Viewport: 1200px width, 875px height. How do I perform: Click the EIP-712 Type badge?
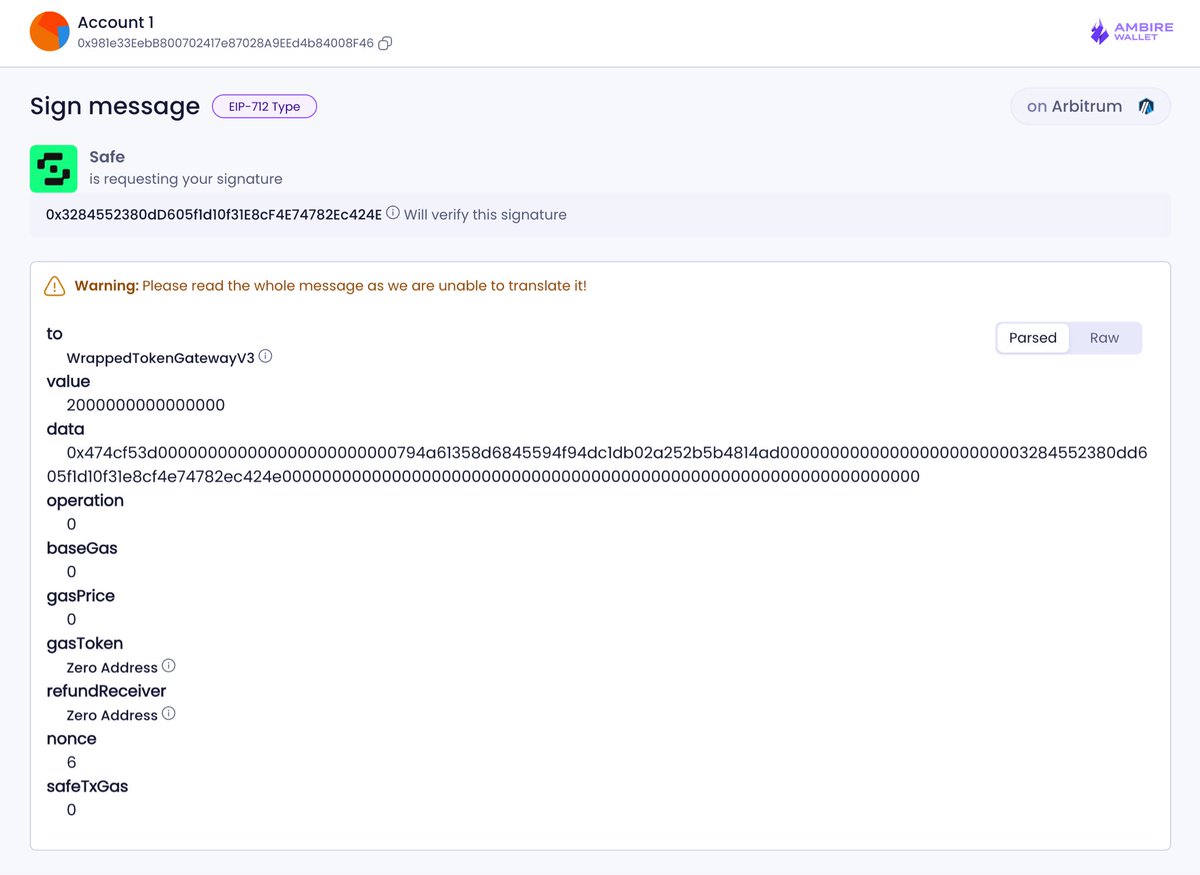[x=264, y=106]
